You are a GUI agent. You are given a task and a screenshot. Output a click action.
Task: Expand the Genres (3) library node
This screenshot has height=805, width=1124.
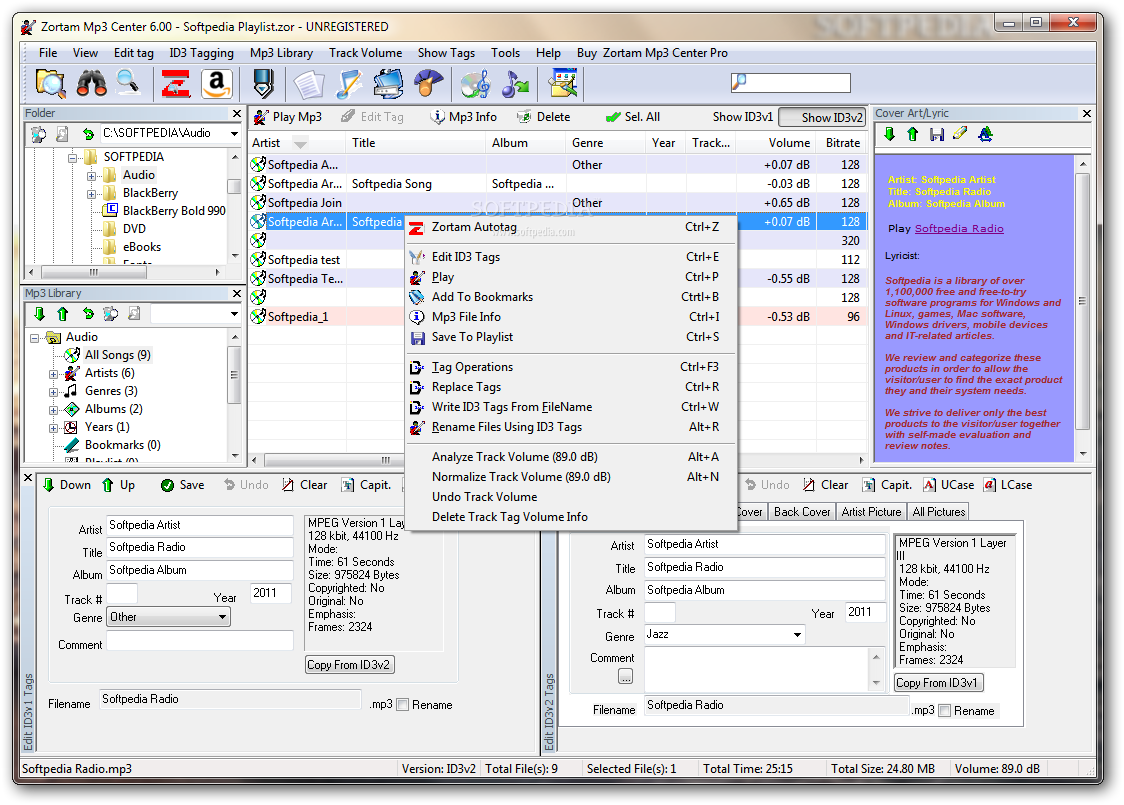(54, 391)
